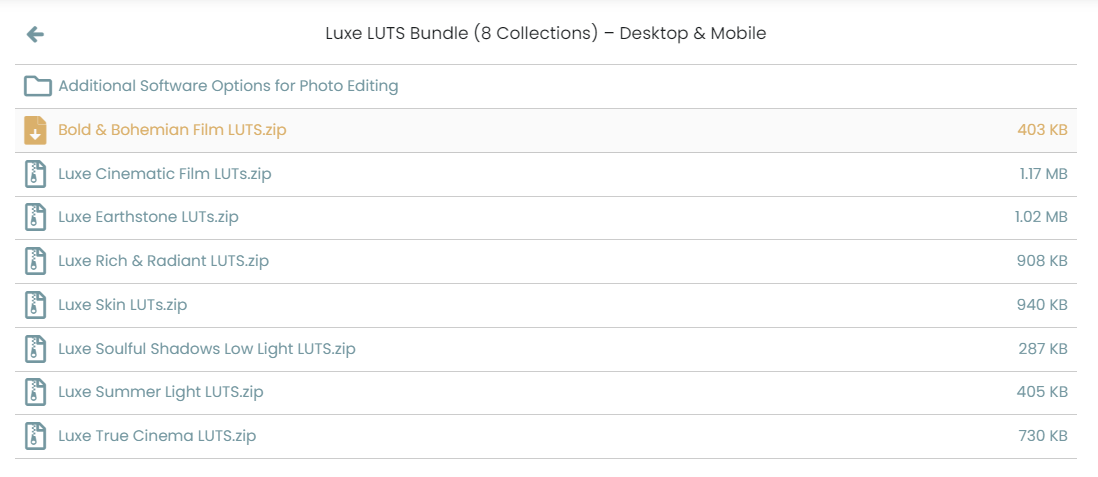
Task: Click the zip icon beside Luxe Summer Light
Action: [x=35, y=392]
